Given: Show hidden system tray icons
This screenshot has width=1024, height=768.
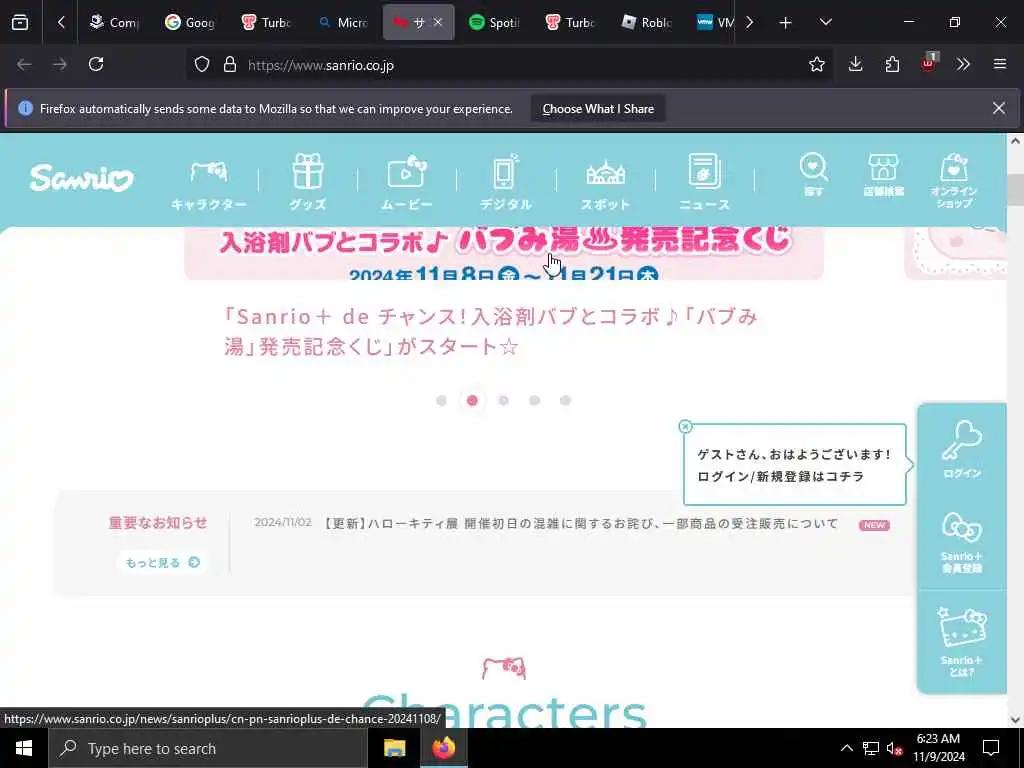Looking at the screenshot, I should pos(846,748).
